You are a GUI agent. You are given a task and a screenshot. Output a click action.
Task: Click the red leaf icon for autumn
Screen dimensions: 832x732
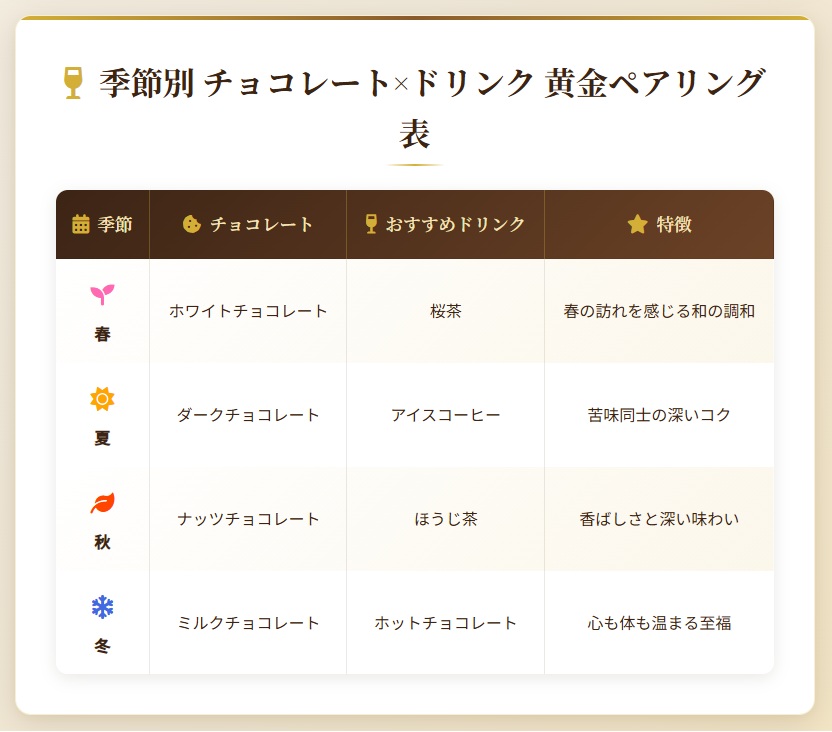102,503
